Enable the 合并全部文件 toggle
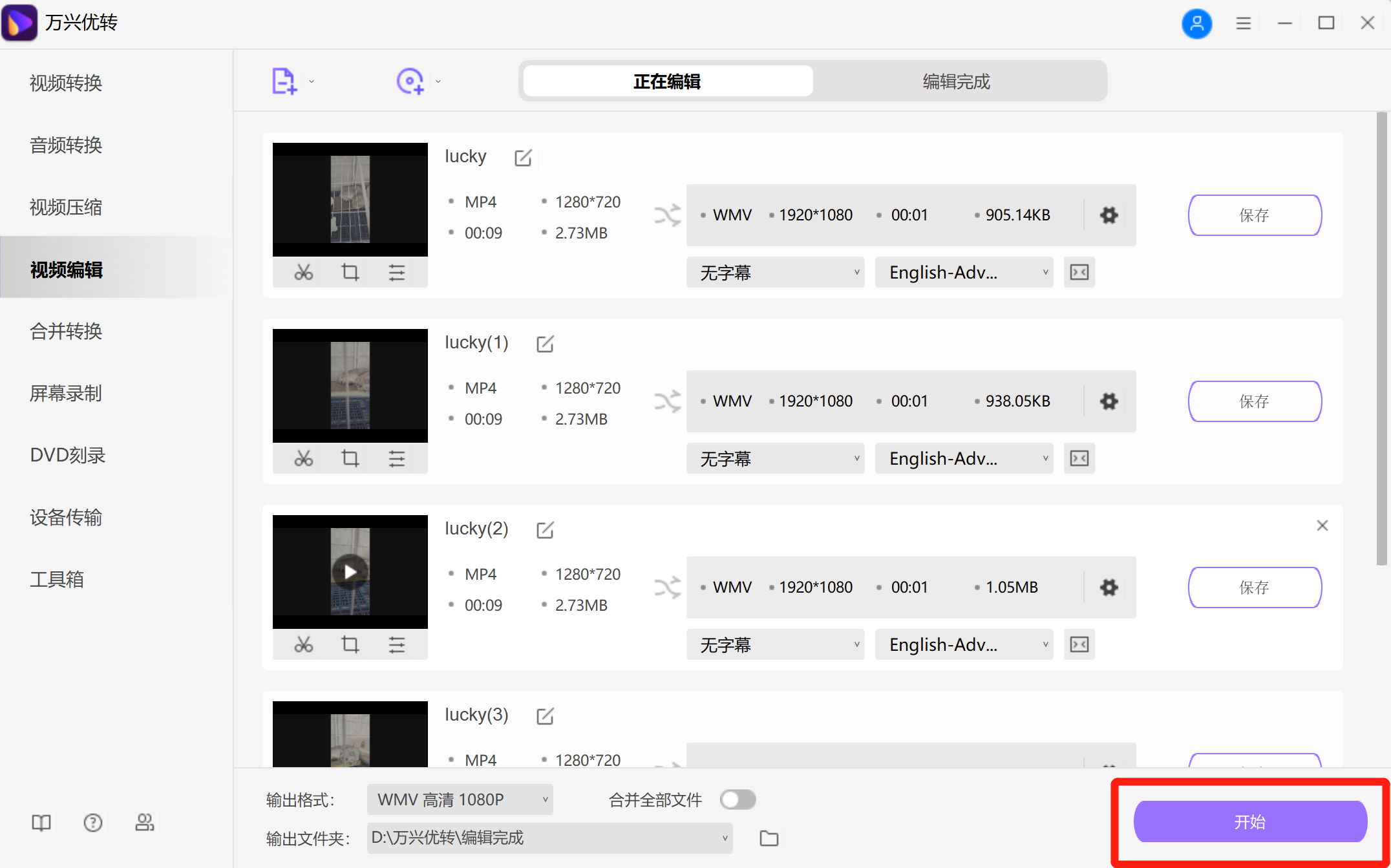This screenshot has width=1391, height=868. [738, 799]
